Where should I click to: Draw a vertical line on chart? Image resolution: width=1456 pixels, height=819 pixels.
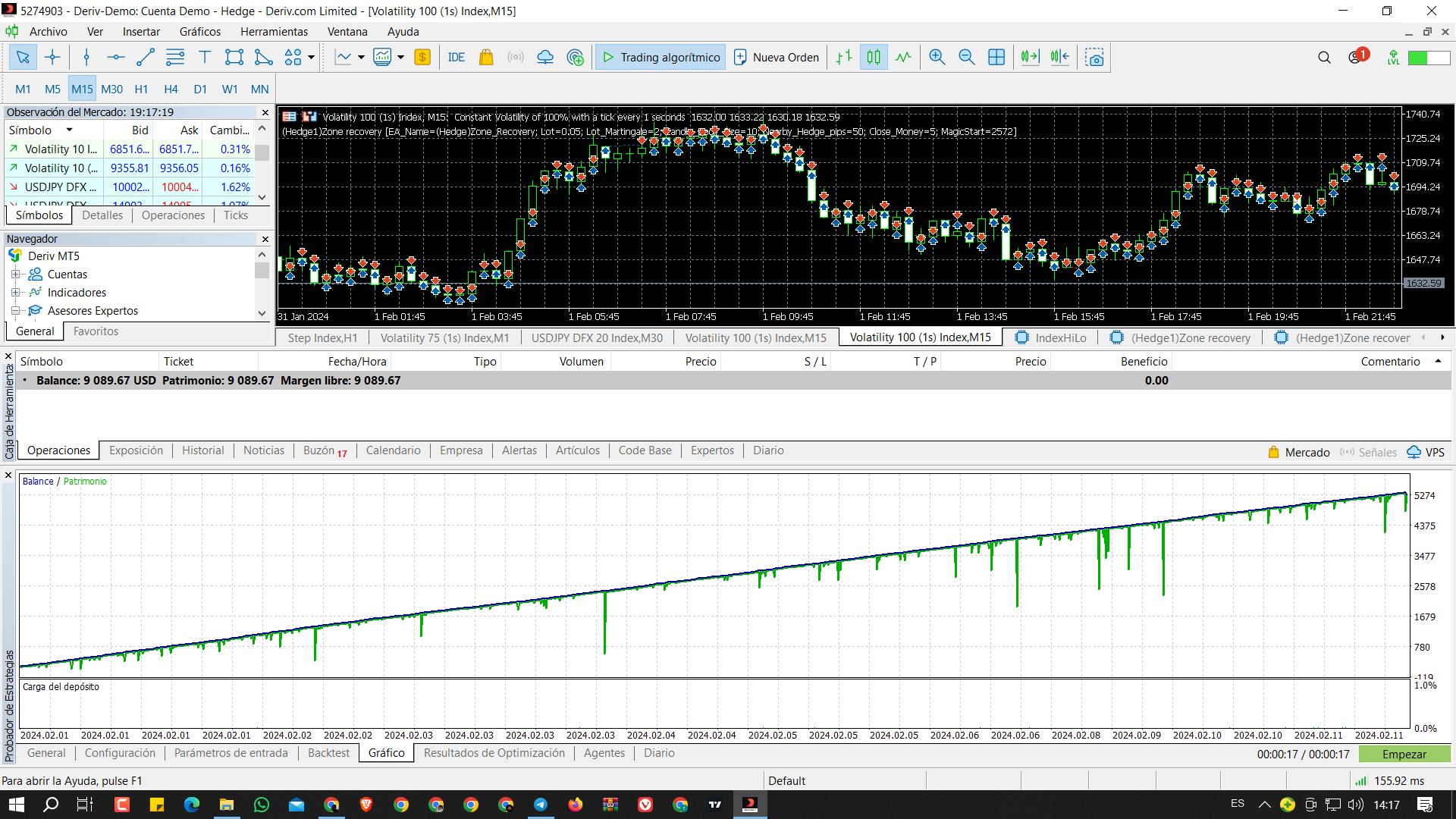tap(86, 58)
